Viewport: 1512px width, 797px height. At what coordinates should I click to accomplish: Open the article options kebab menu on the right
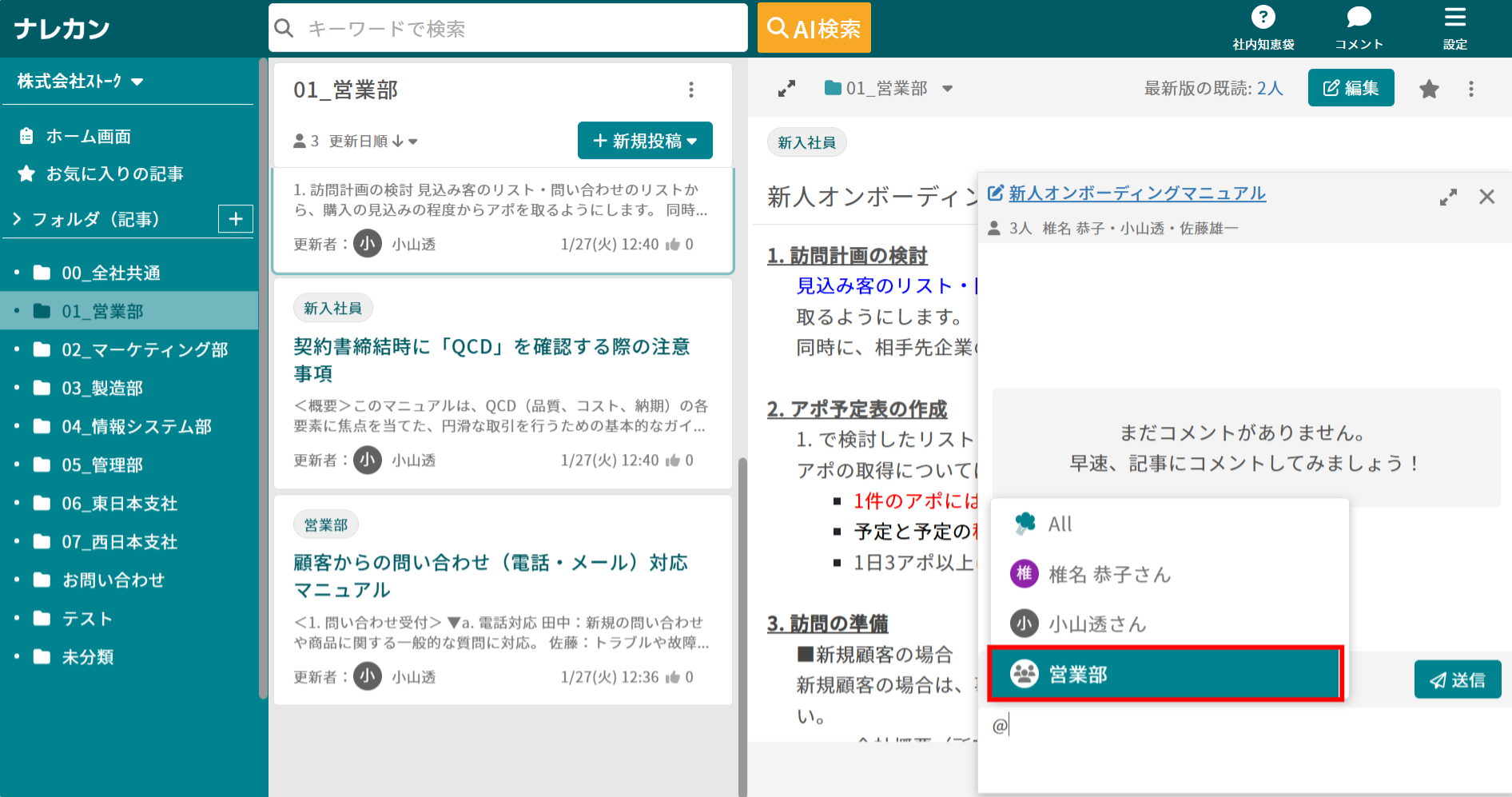pyautogui.click(x=1471, y=88)
